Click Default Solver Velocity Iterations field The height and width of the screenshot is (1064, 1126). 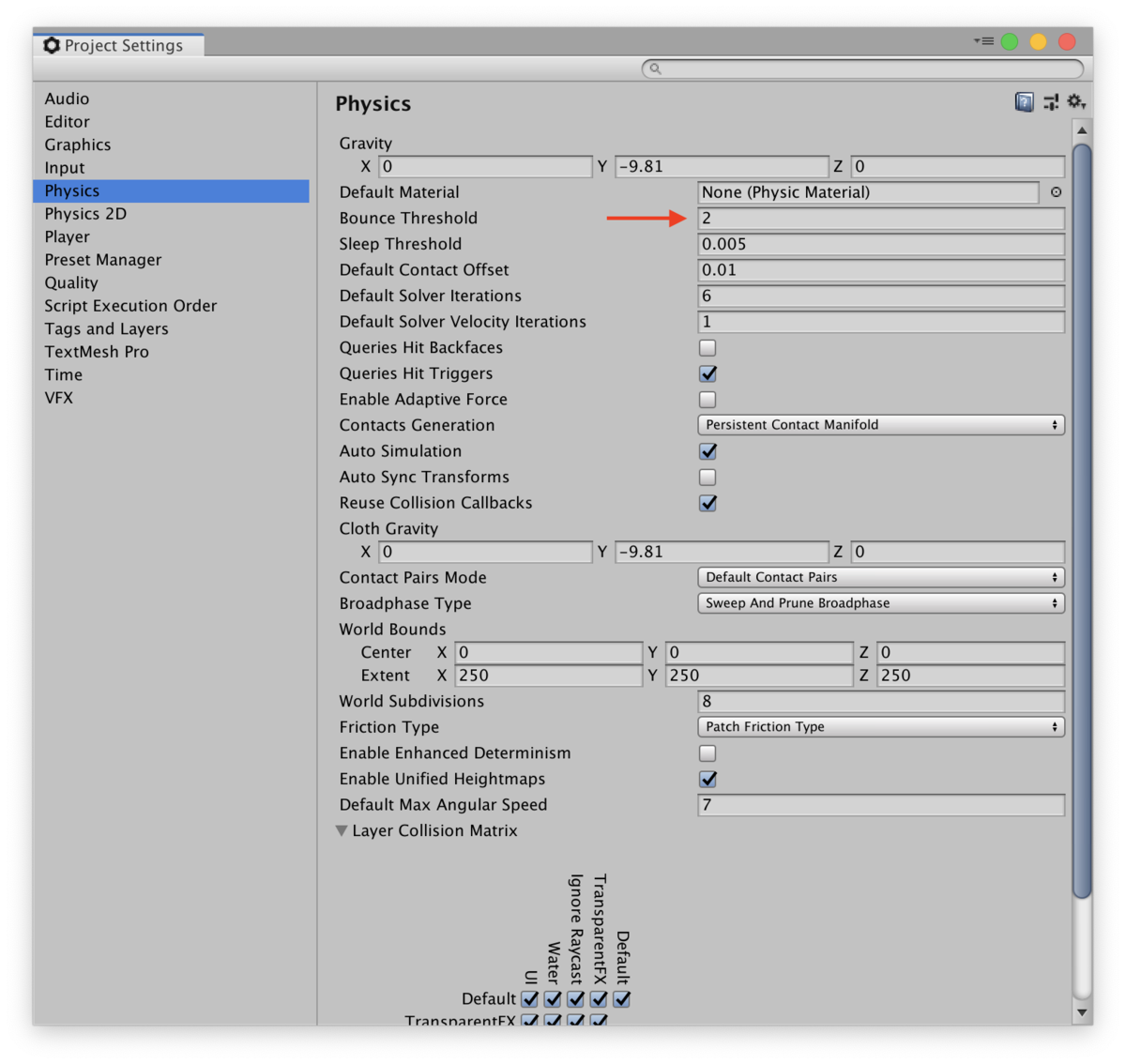pyautogui.click(x=881, y=322)
